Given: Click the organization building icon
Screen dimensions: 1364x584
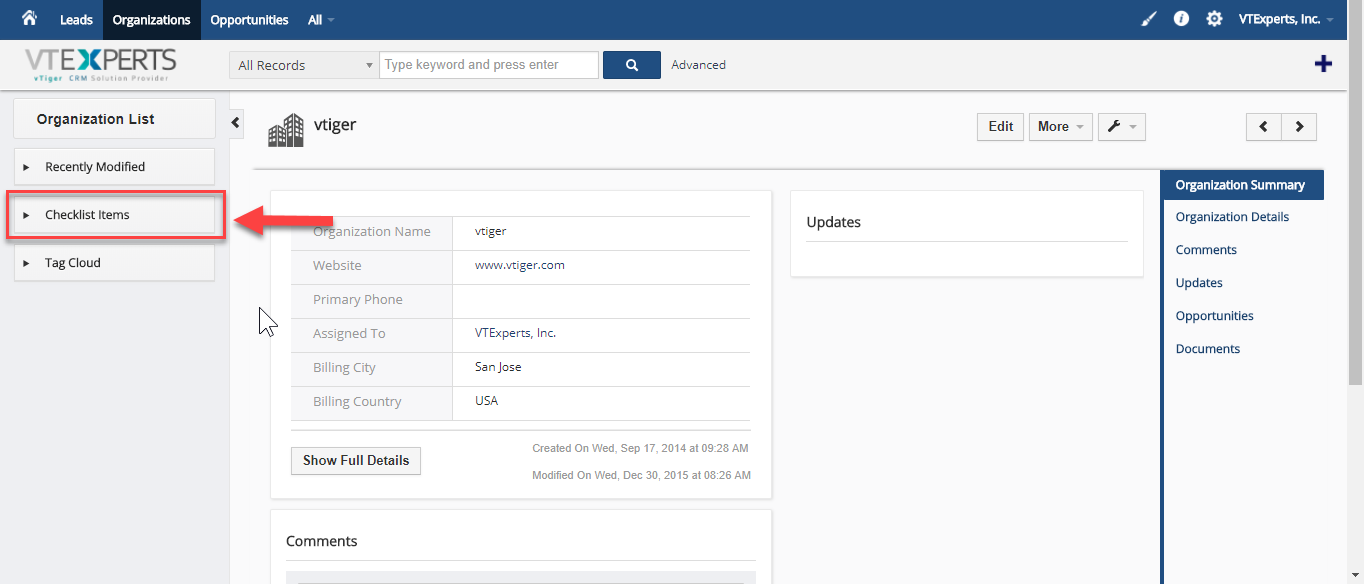Looking at the screenshot, I should 286,130.
